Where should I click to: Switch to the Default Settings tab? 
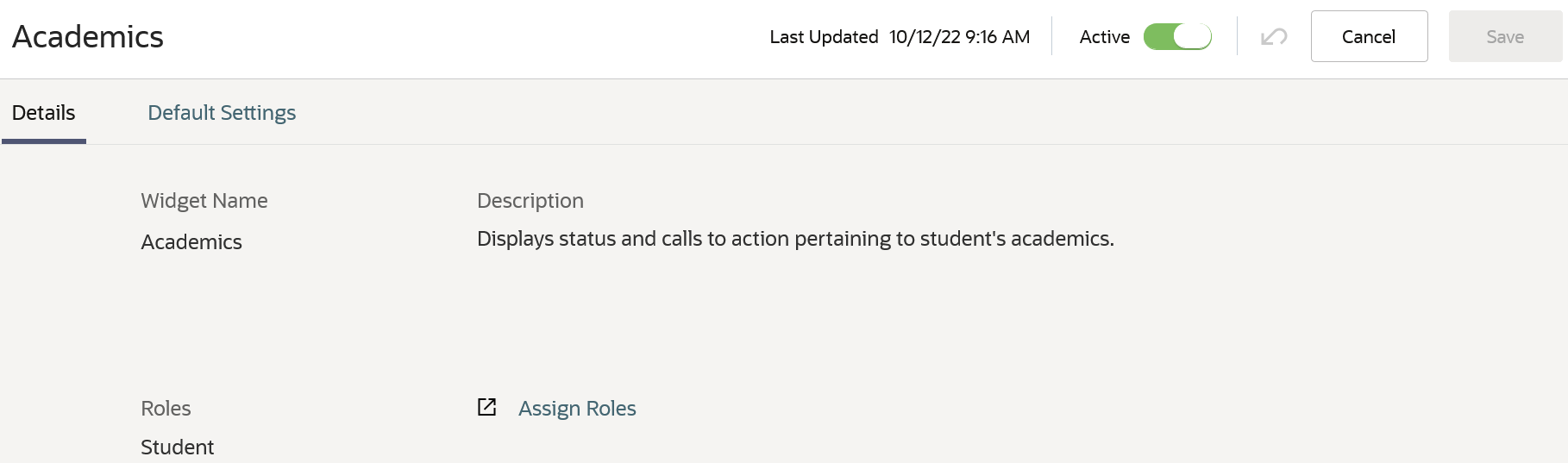pyautogui.click(x=222, y=113)
